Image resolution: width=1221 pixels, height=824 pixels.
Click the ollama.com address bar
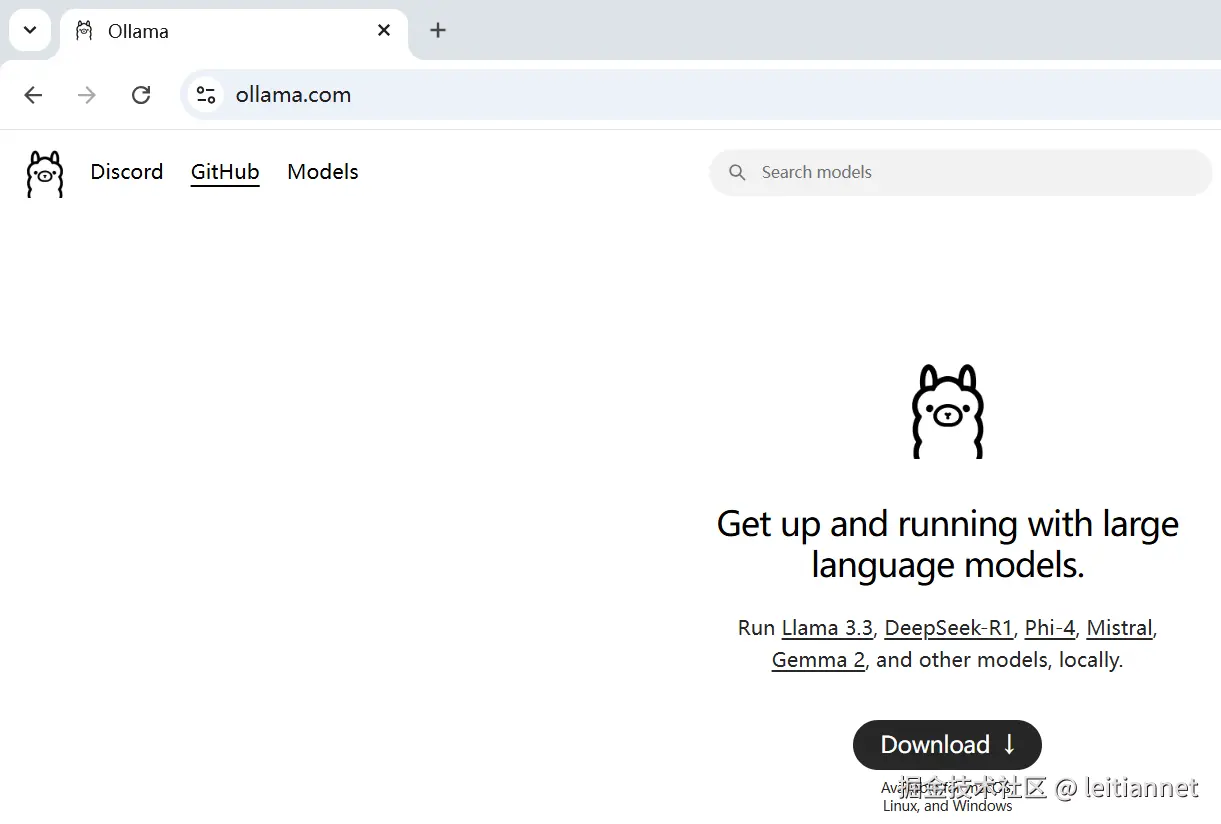(x=700, y=95)
